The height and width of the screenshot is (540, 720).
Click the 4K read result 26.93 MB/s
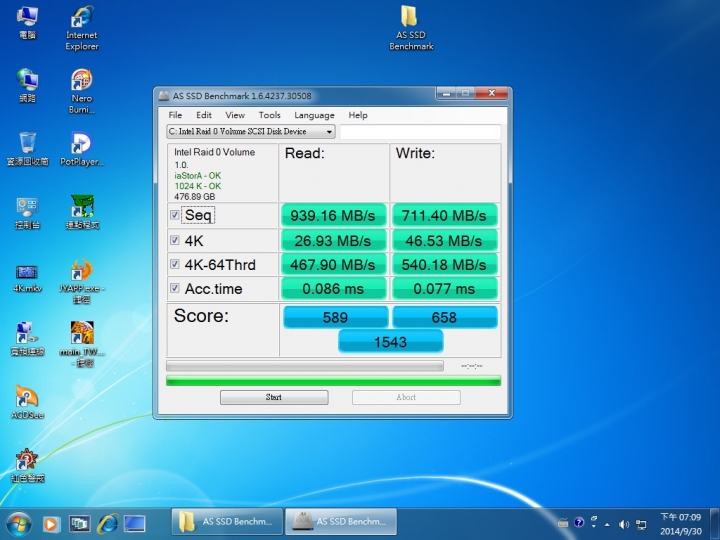click(x=333, y=241)
